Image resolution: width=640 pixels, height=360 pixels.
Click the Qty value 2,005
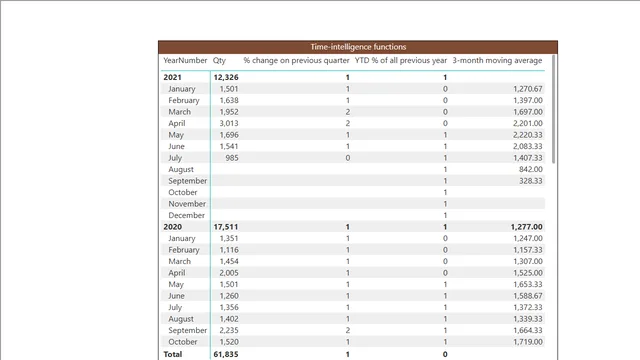[229, 273]
